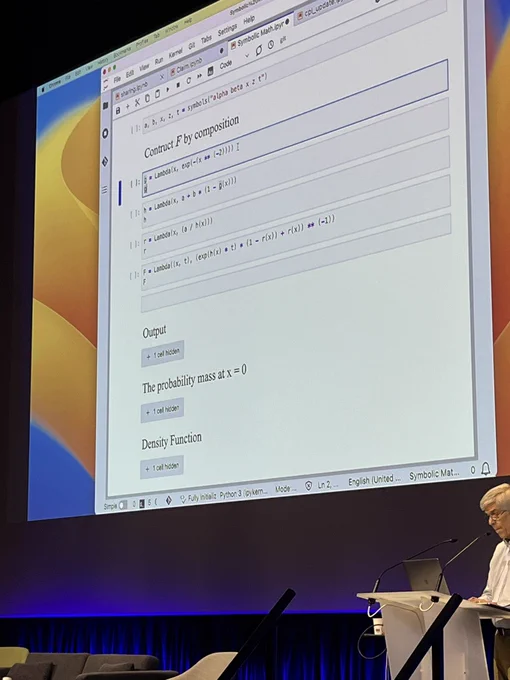This screenshot has width=510, height=680.
Task: Restart the kernel with circular arrow icon
Action: (189, 81)
